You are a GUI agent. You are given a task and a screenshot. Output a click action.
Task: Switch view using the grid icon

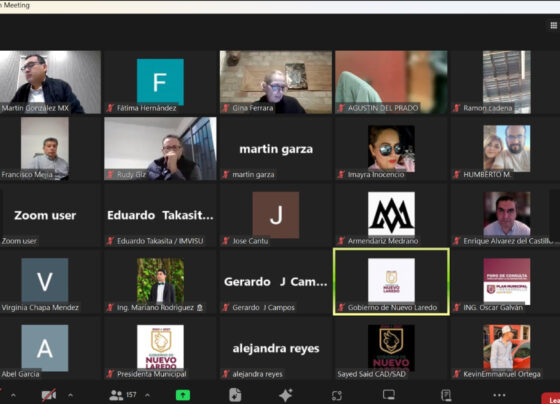point(554,25)
